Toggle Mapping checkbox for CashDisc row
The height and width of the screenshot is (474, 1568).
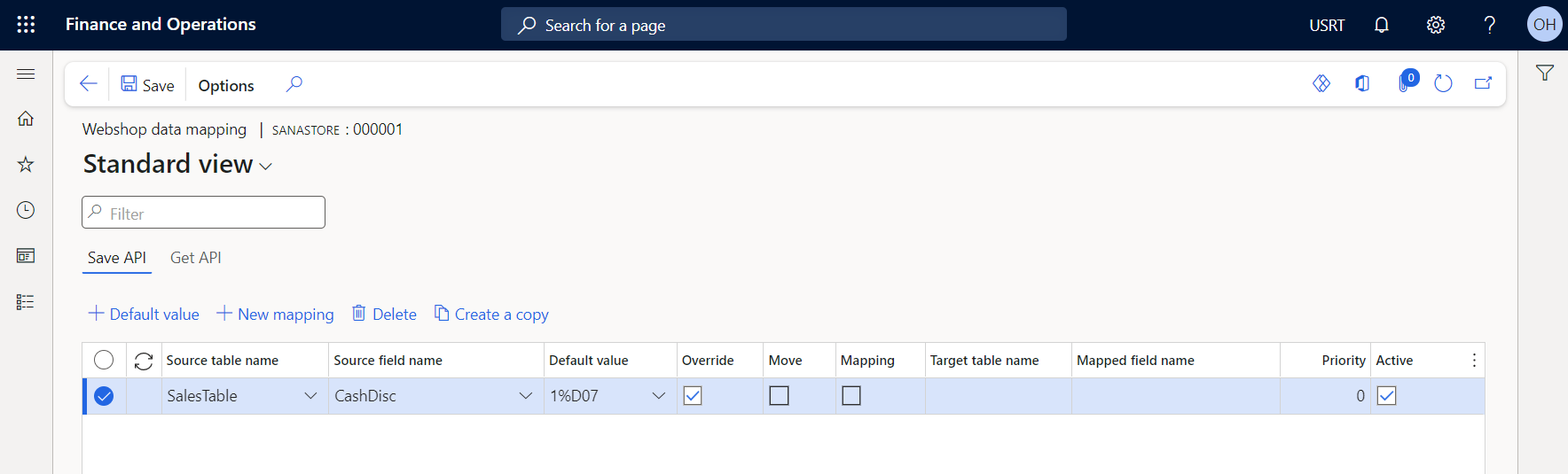pos(851,396)
